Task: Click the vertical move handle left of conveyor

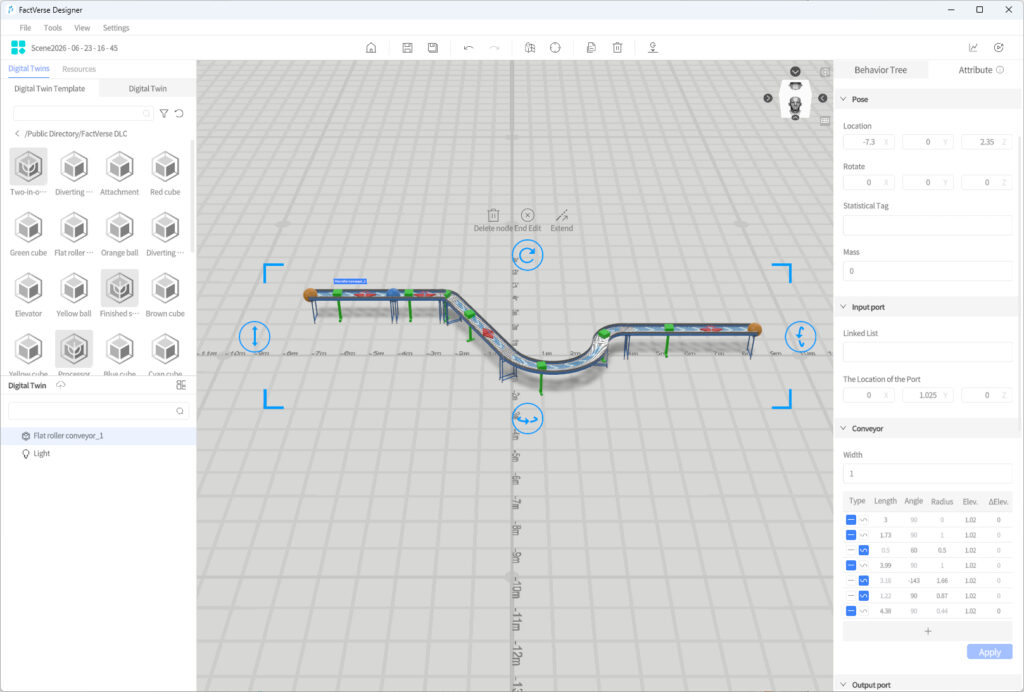Action: 255,336
